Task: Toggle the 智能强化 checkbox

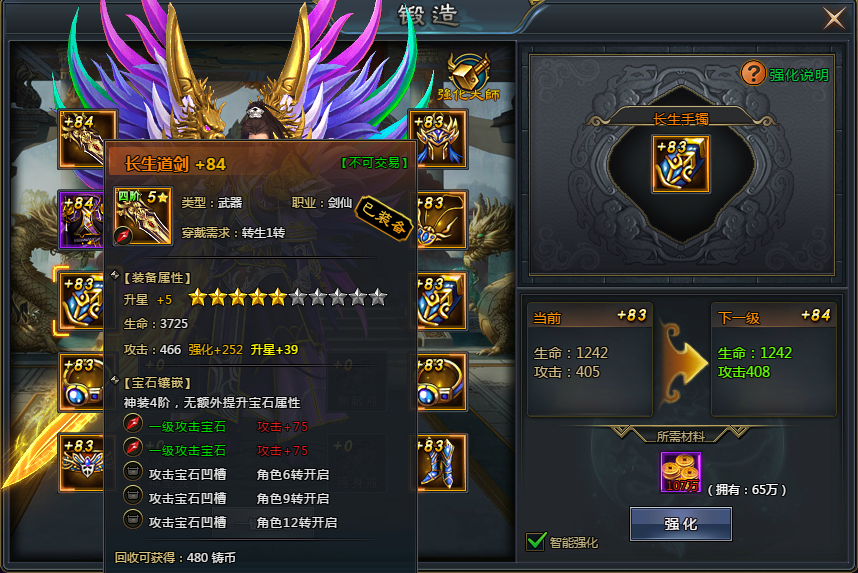Action: [535, 541]
